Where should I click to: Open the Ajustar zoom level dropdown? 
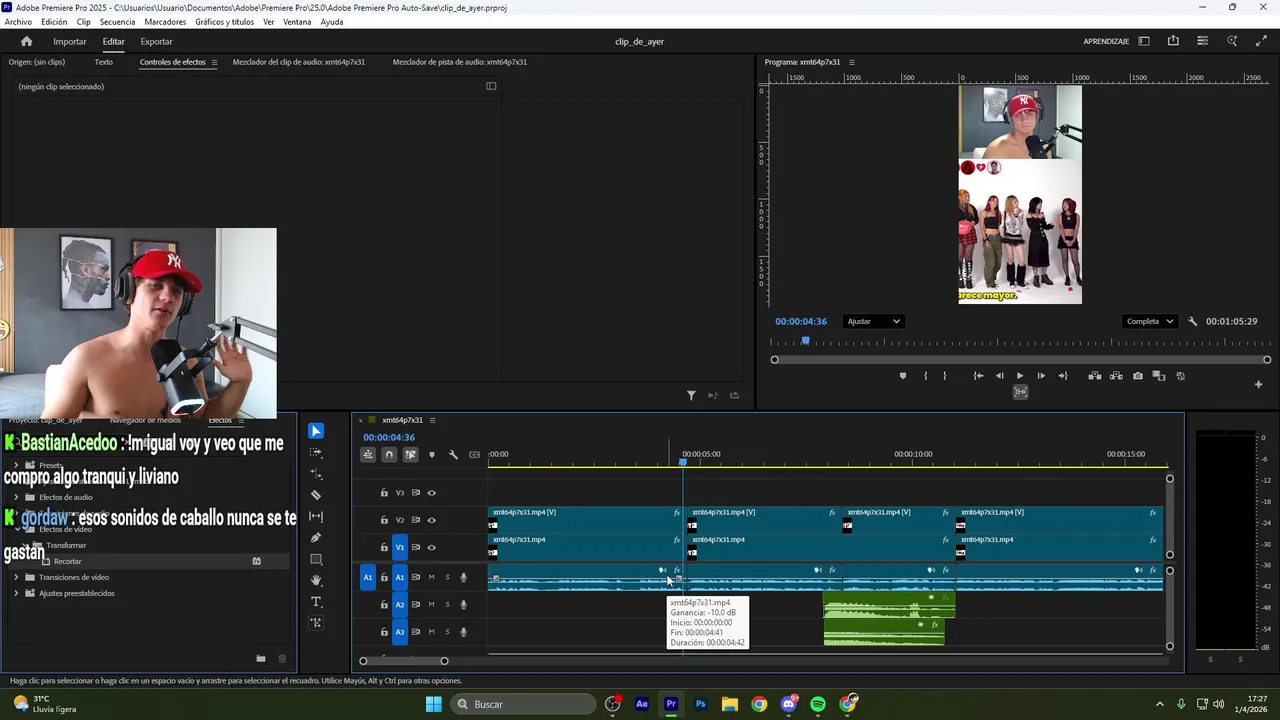pyautogui.click(x=873, y=322)
